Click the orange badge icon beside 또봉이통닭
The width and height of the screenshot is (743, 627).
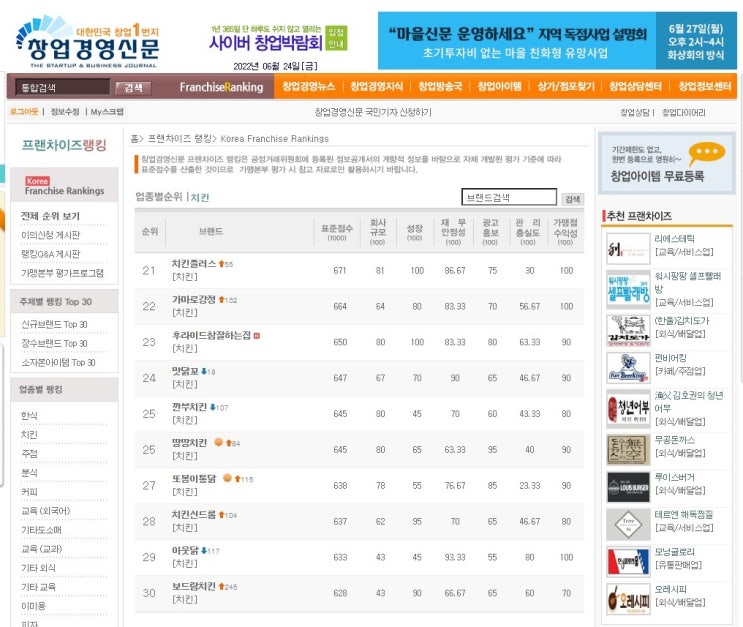pos(227,478)
